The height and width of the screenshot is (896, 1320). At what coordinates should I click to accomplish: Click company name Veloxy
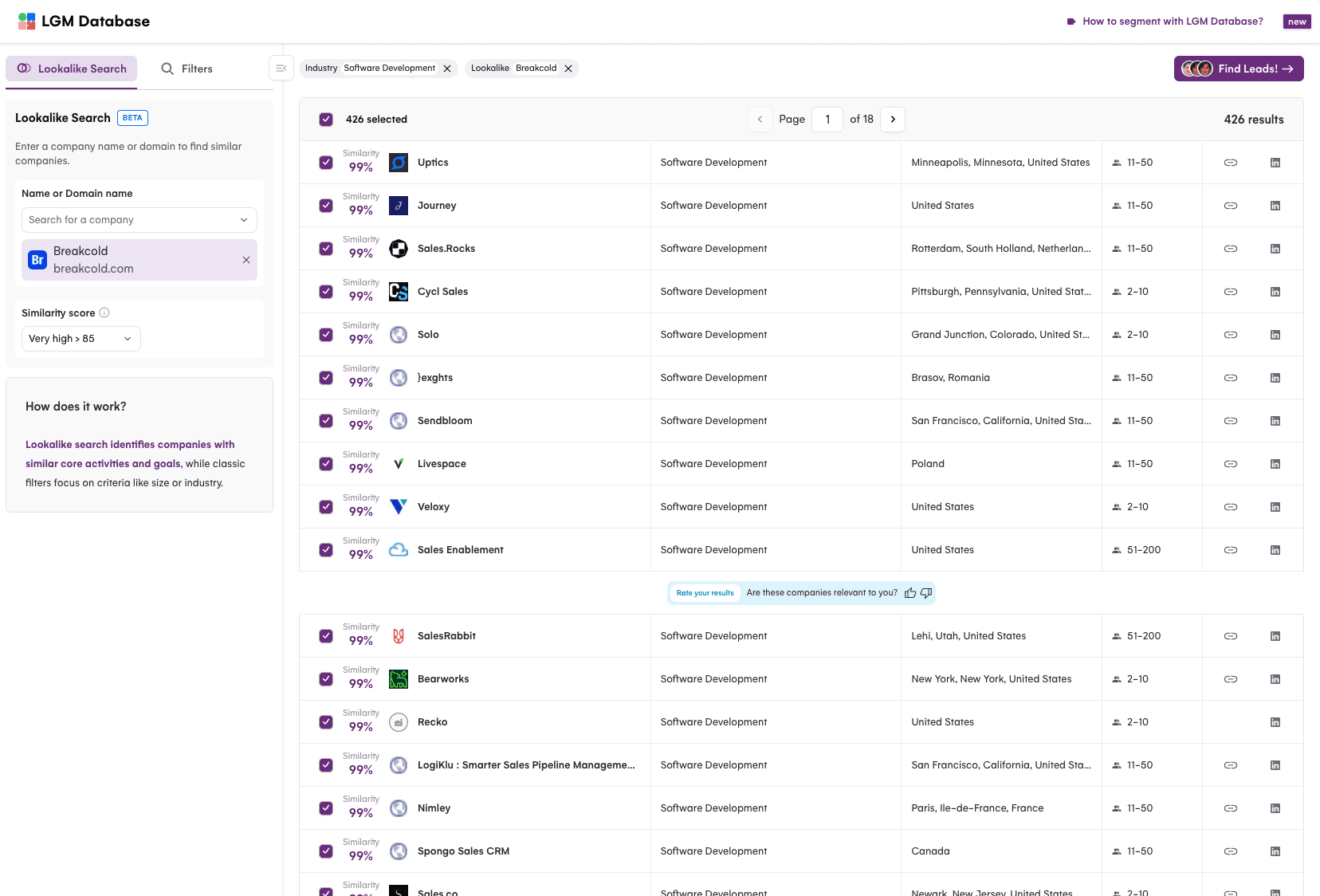click(x=434, y=507)
